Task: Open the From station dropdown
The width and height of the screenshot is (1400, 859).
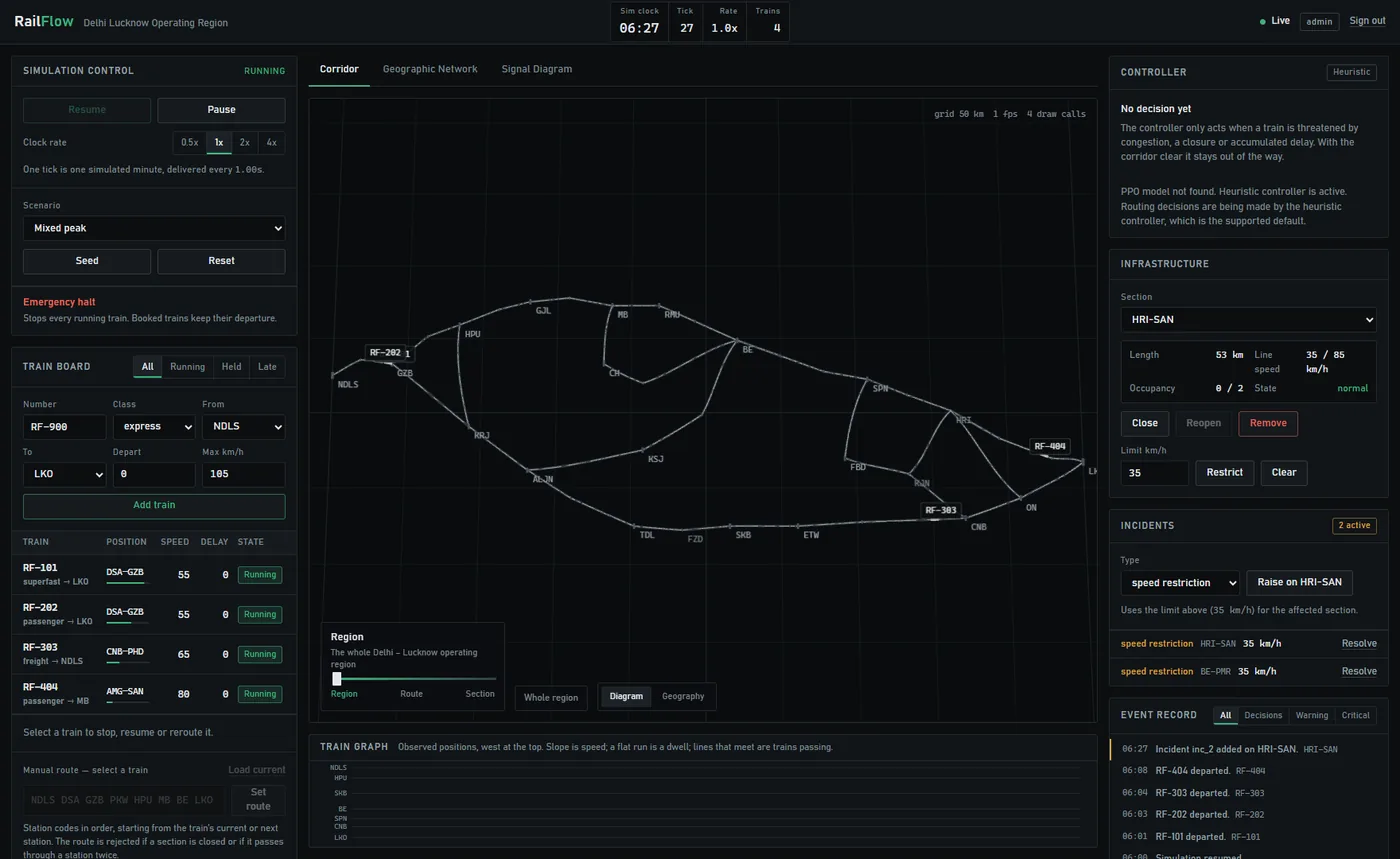Action: (x=243, y=427)
